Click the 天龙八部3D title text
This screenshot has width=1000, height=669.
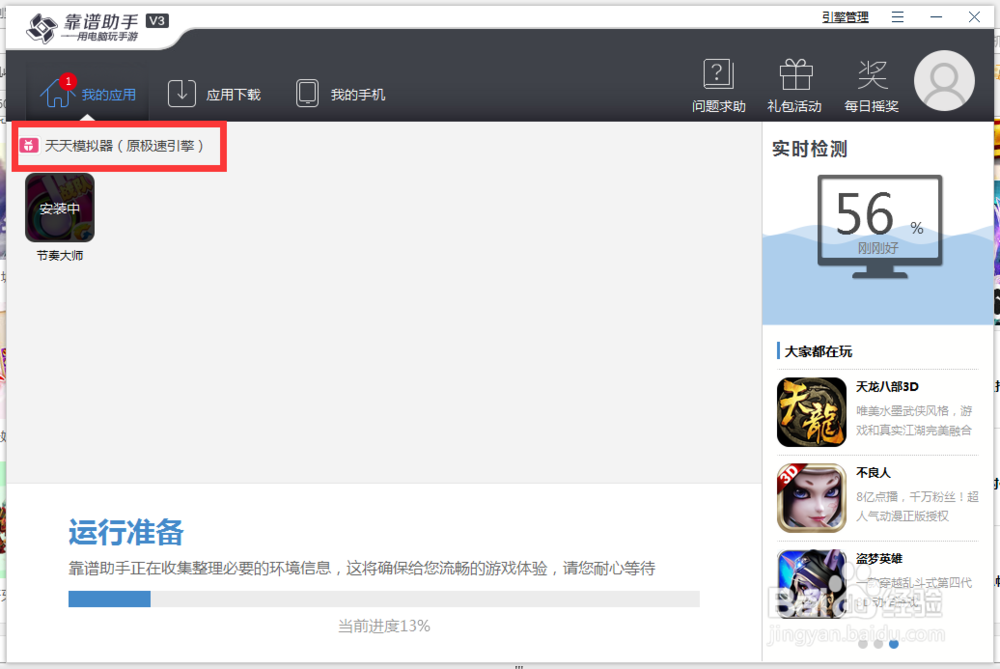pos(887,386)
